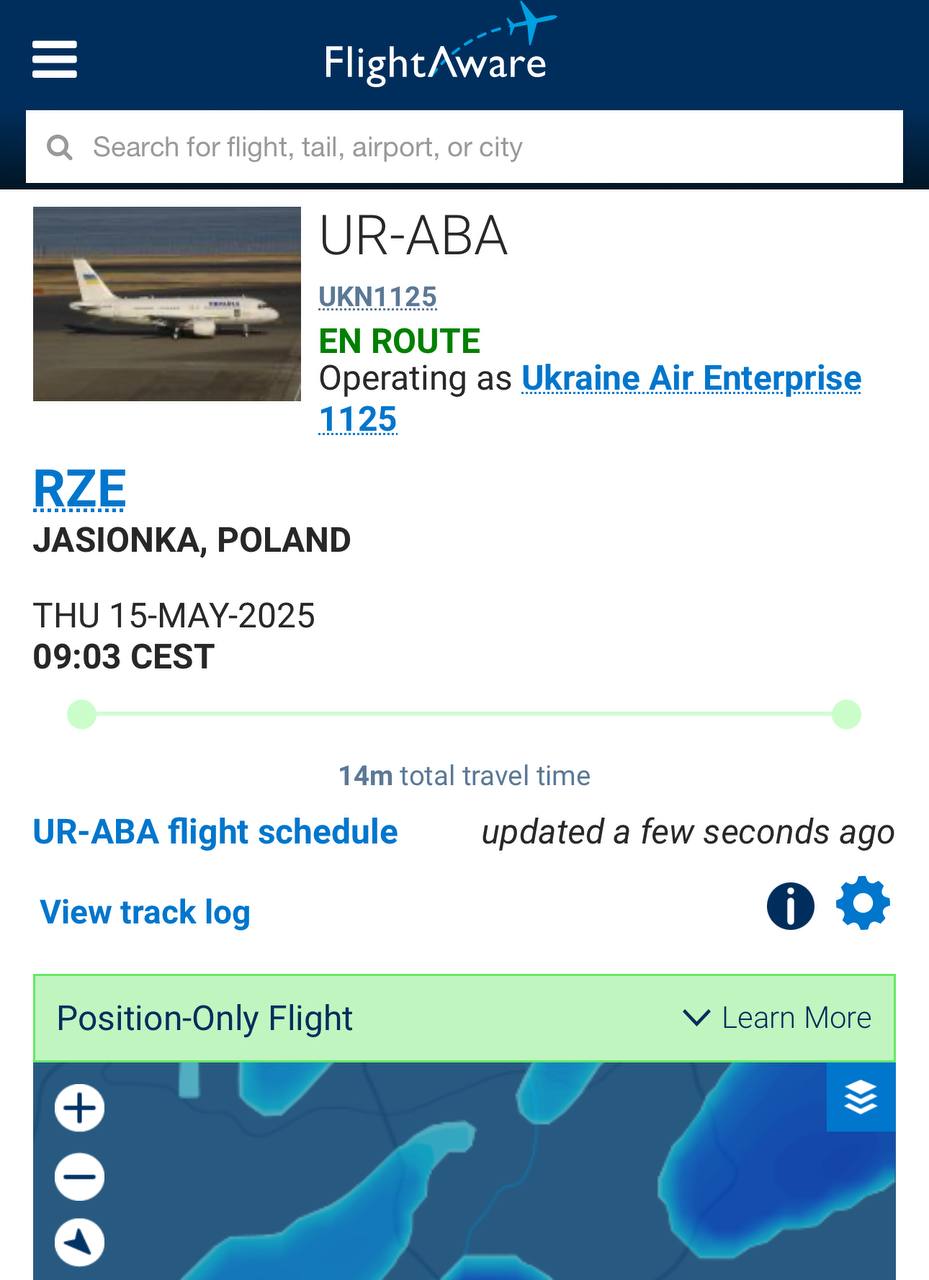Click the search magnifier icon
The width and height of the screenshot is (929, 1280).
click(x=60, y=148)
